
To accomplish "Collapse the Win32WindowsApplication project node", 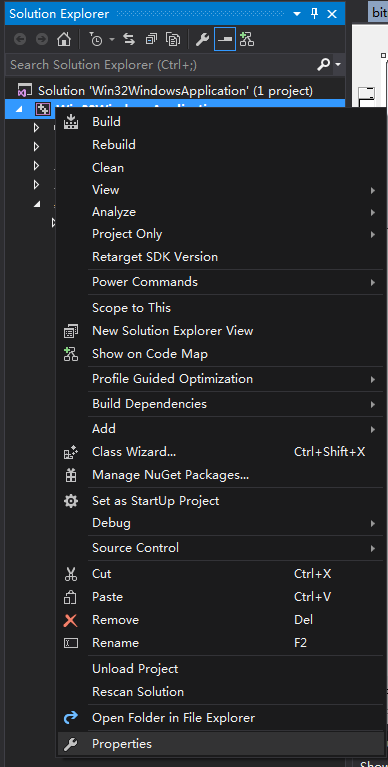I will coord(19,109).
